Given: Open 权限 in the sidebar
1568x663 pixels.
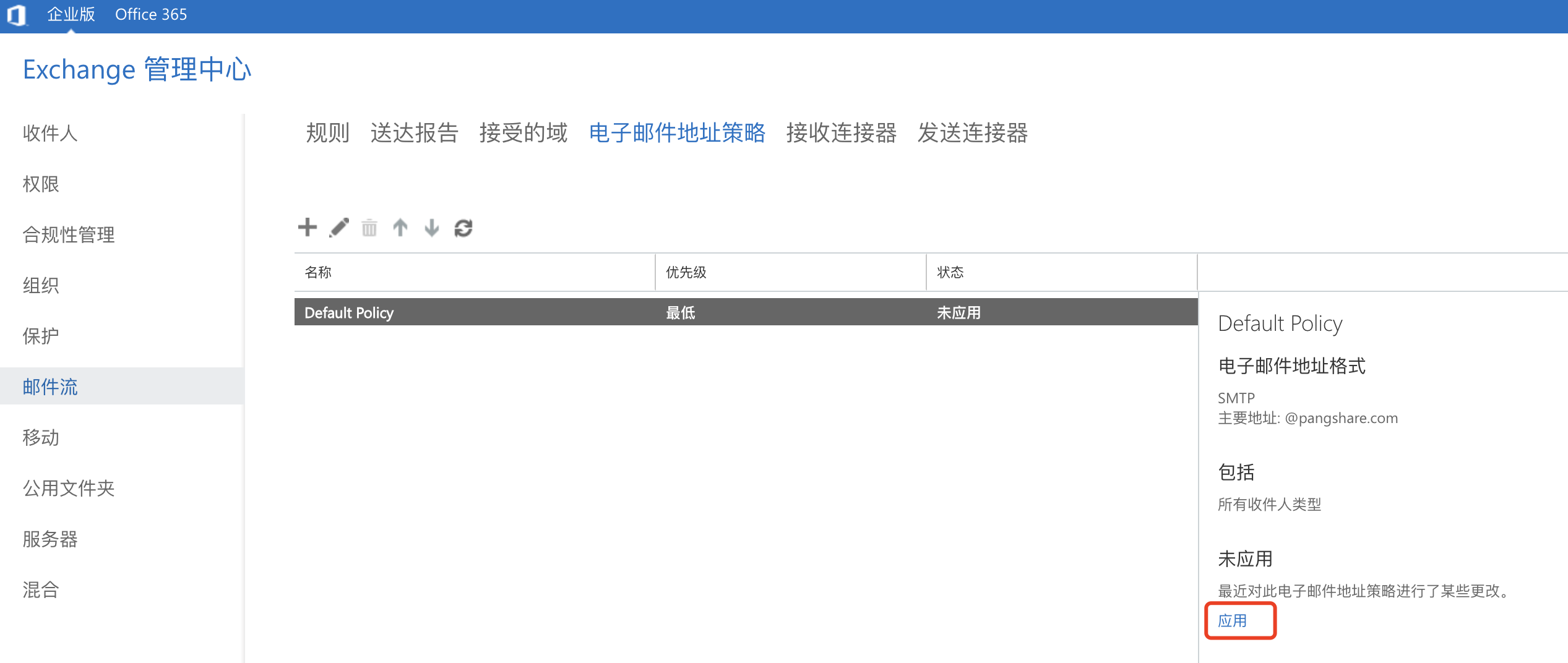Looking at the screenshot, I should 41,184.
